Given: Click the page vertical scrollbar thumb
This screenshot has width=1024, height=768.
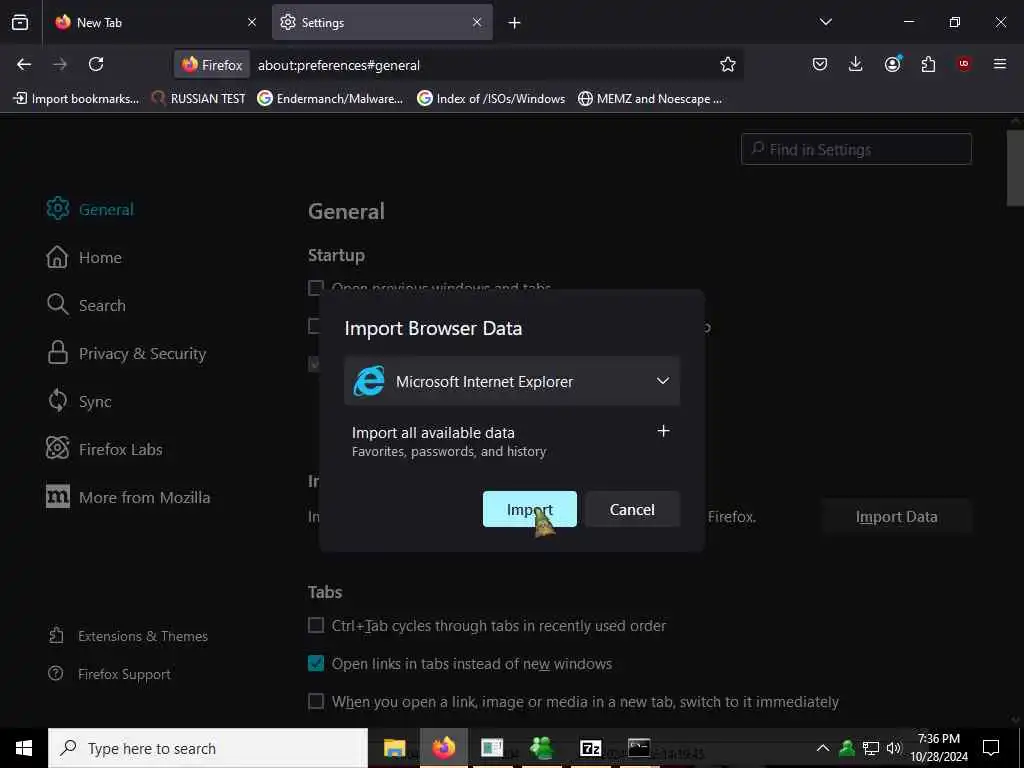Looking at the screenshot, I should (x=1015, y=168).
